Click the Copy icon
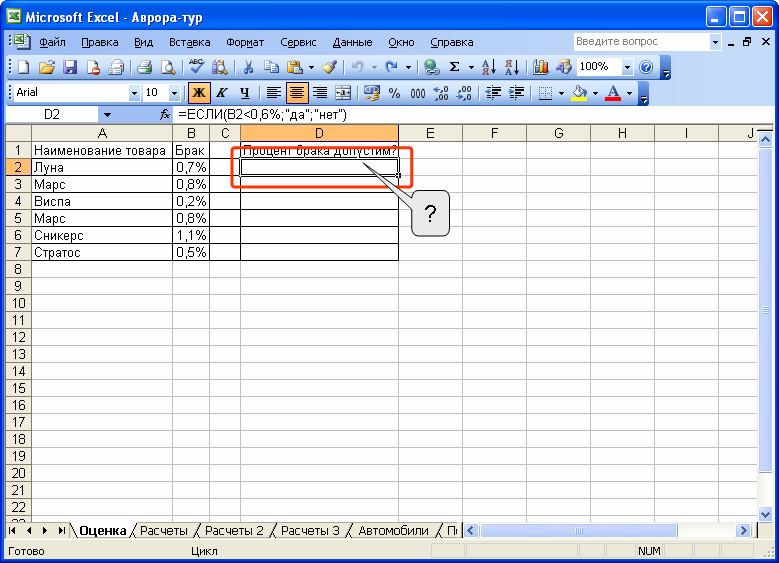This screenshot has width=779, height=563. click(271, 67)
